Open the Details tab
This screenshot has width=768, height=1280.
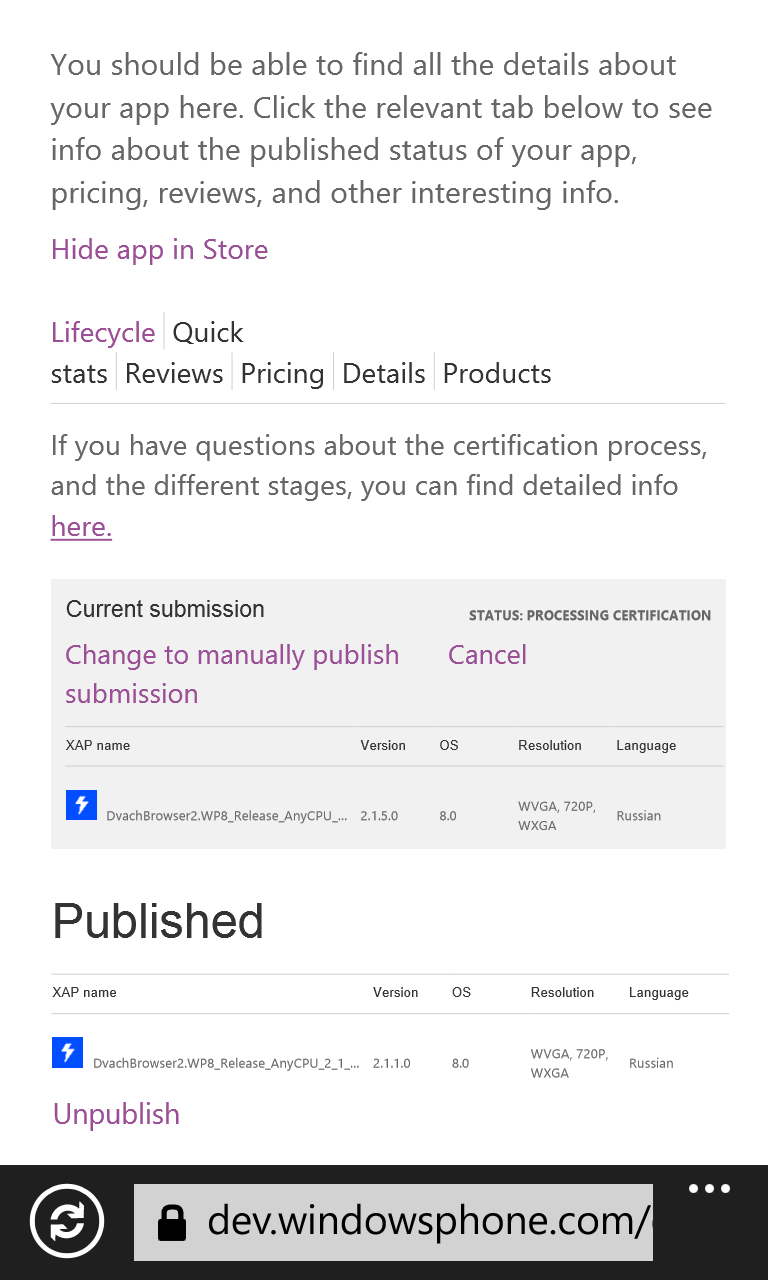pos(384,373)
